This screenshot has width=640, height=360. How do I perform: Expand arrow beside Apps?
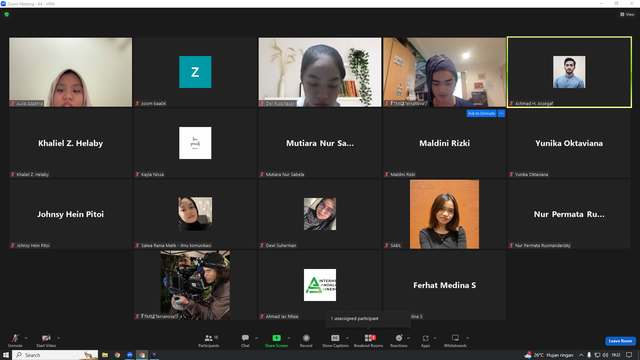coord(435,338)
